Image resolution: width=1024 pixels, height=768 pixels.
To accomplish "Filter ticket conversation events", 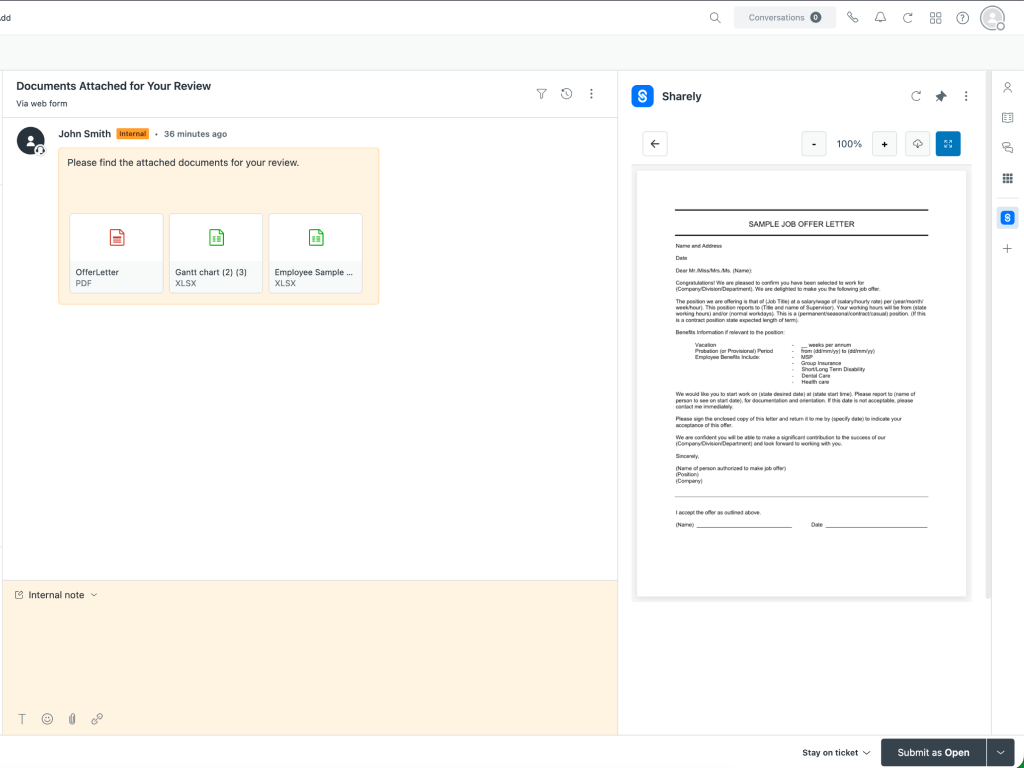I will tap(541, 94).
